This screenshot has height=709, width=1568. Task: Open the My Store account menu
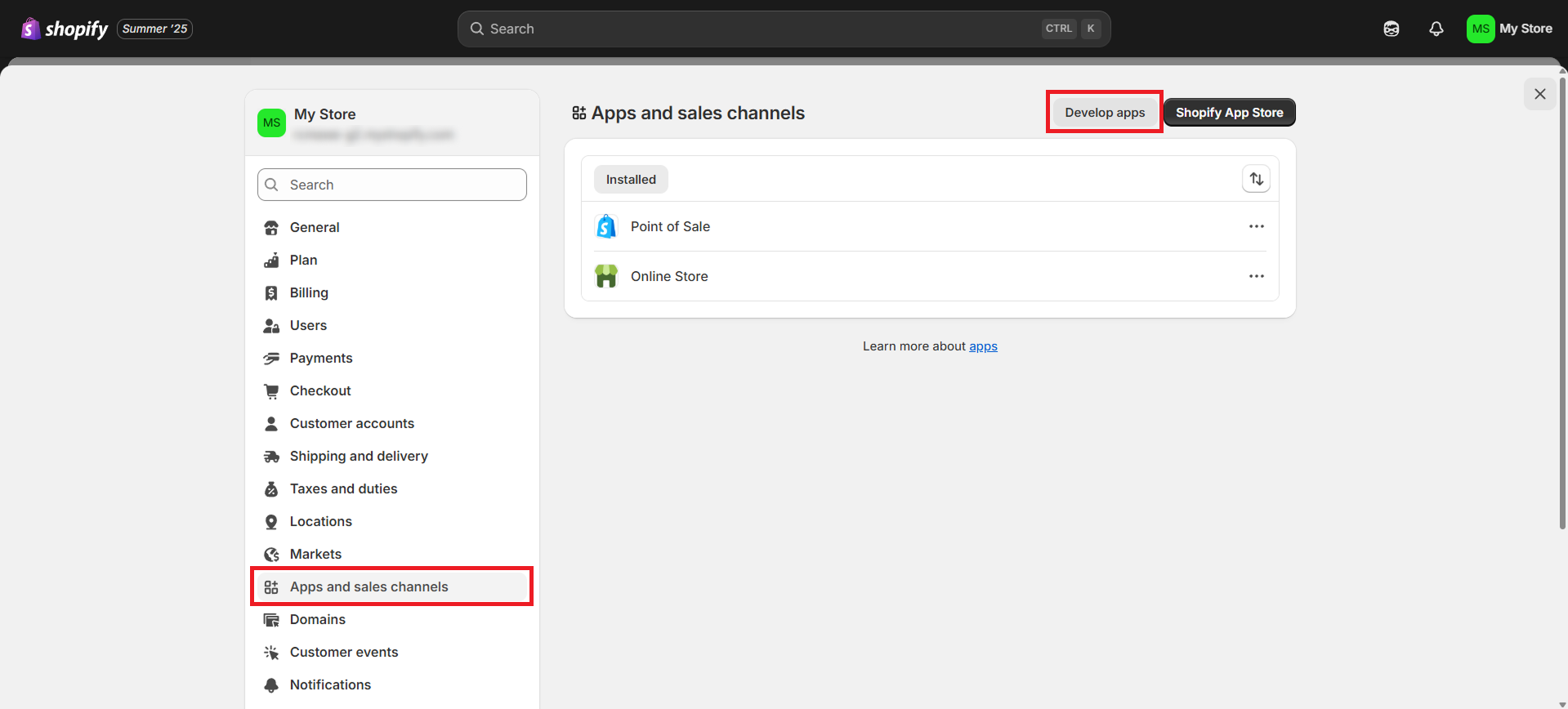click(x=1509, y=29)
